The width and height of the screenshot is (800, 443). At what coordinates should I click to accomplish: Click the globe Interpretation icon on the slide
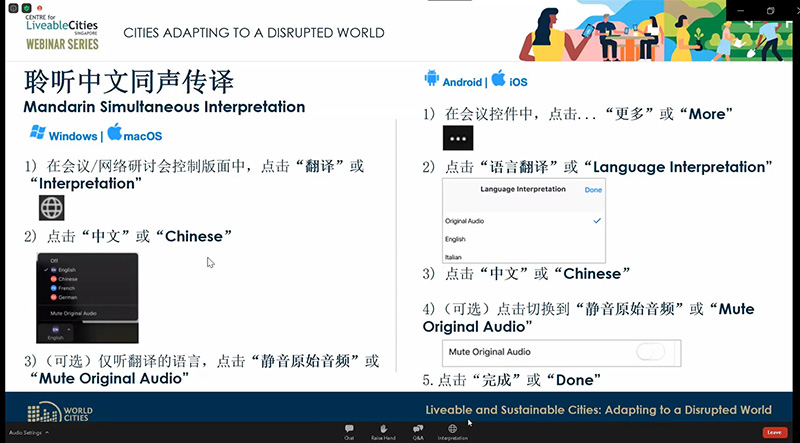click(52, 207)
